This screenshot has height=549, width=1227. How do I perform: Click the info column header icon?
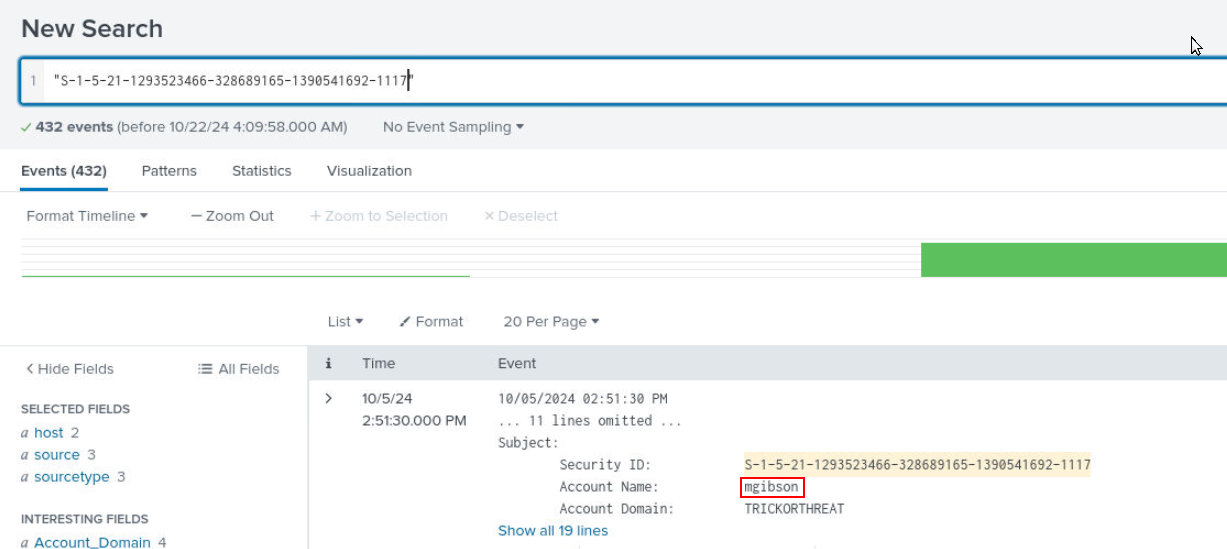[328, 364]
